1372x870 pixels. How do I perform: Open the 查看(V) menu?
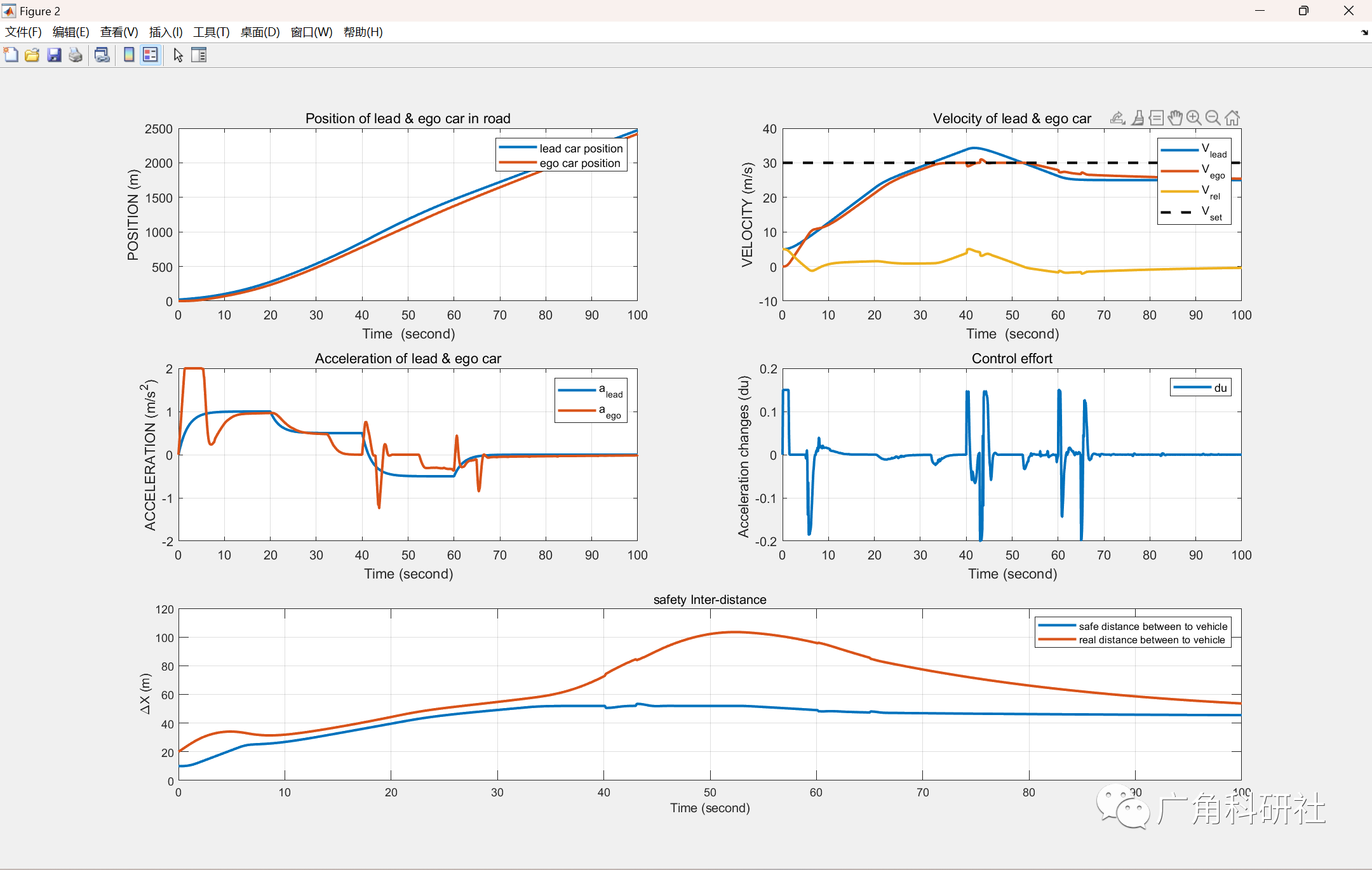click(119, 32)
